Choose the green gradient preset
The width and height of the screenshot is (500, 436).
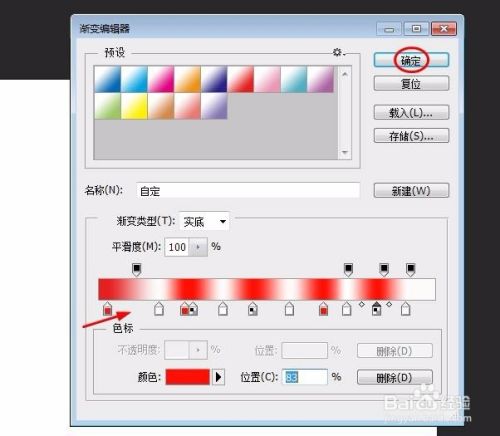tap(107, 106)
